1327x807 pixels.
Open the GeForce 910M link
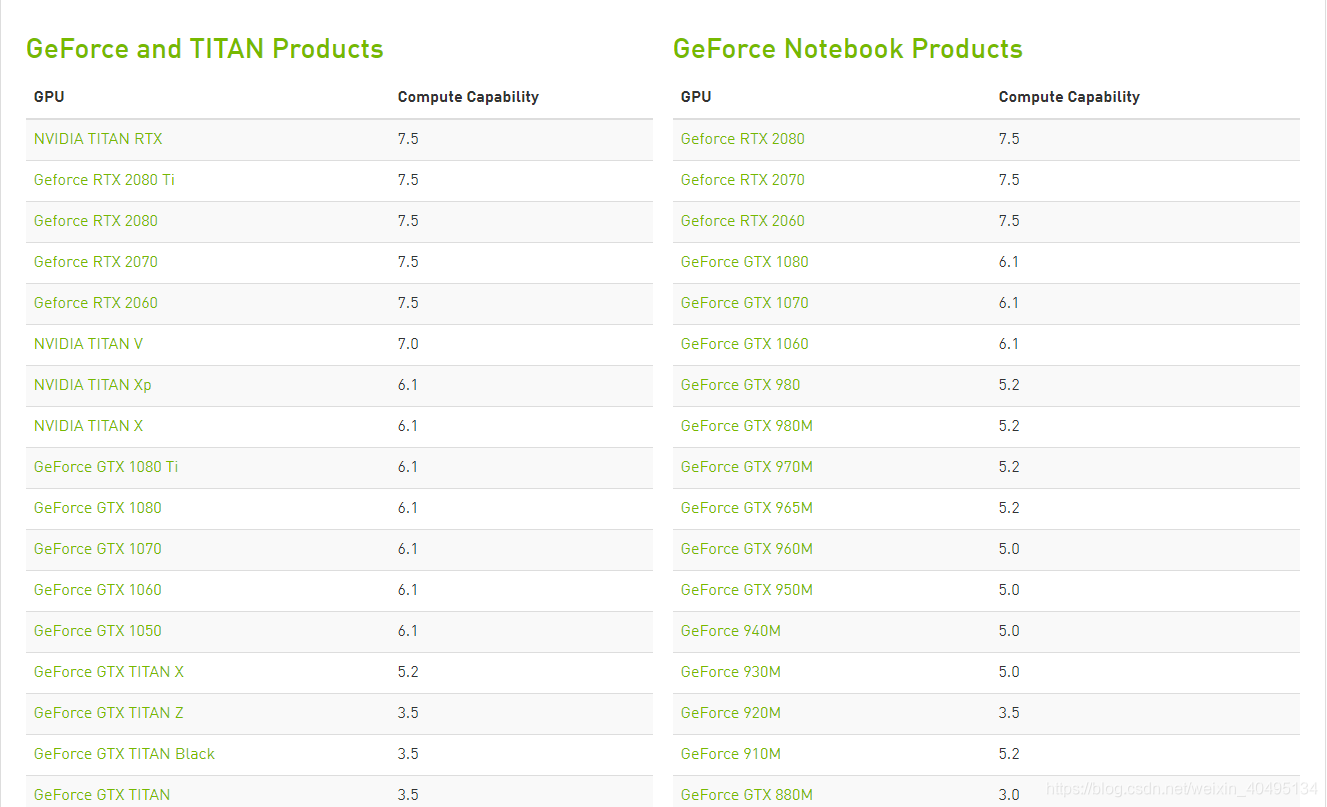click(x=731, y=754)
